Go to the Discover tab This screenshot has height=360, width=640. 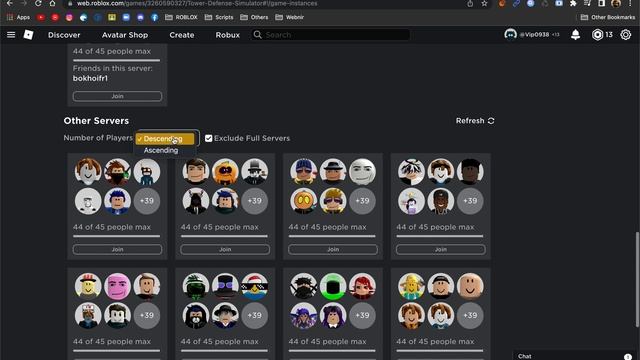tap(64, 35)
